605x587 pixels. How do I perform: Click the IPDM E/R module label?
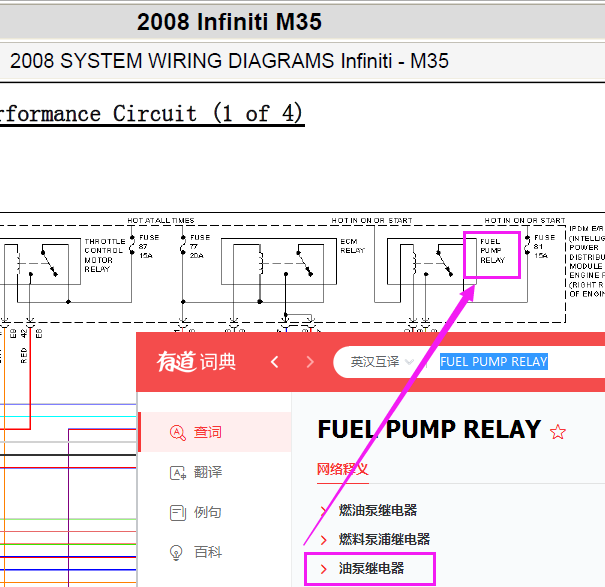[587, 261]
